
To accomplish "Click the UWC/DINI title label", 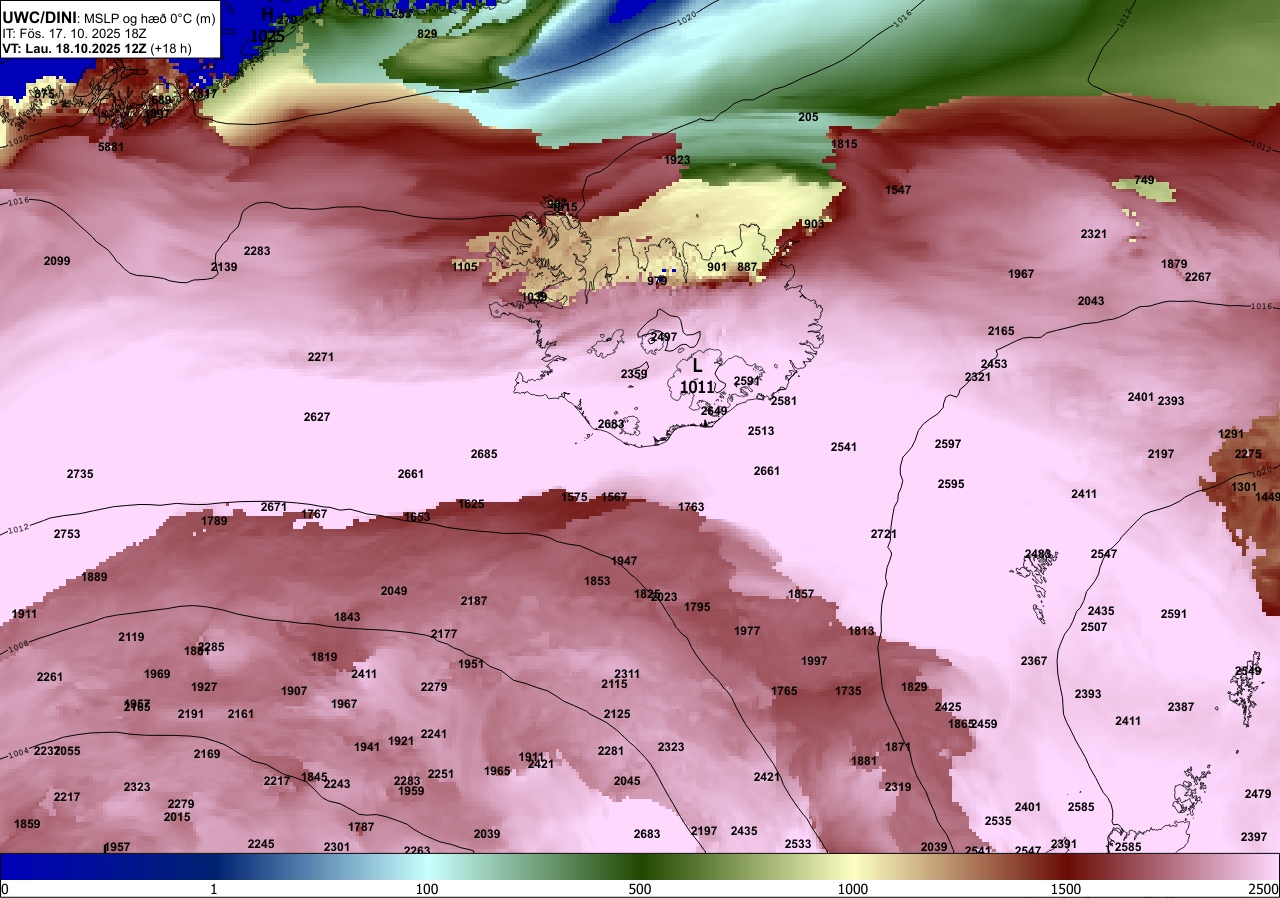I will click(x=39, y=16).
